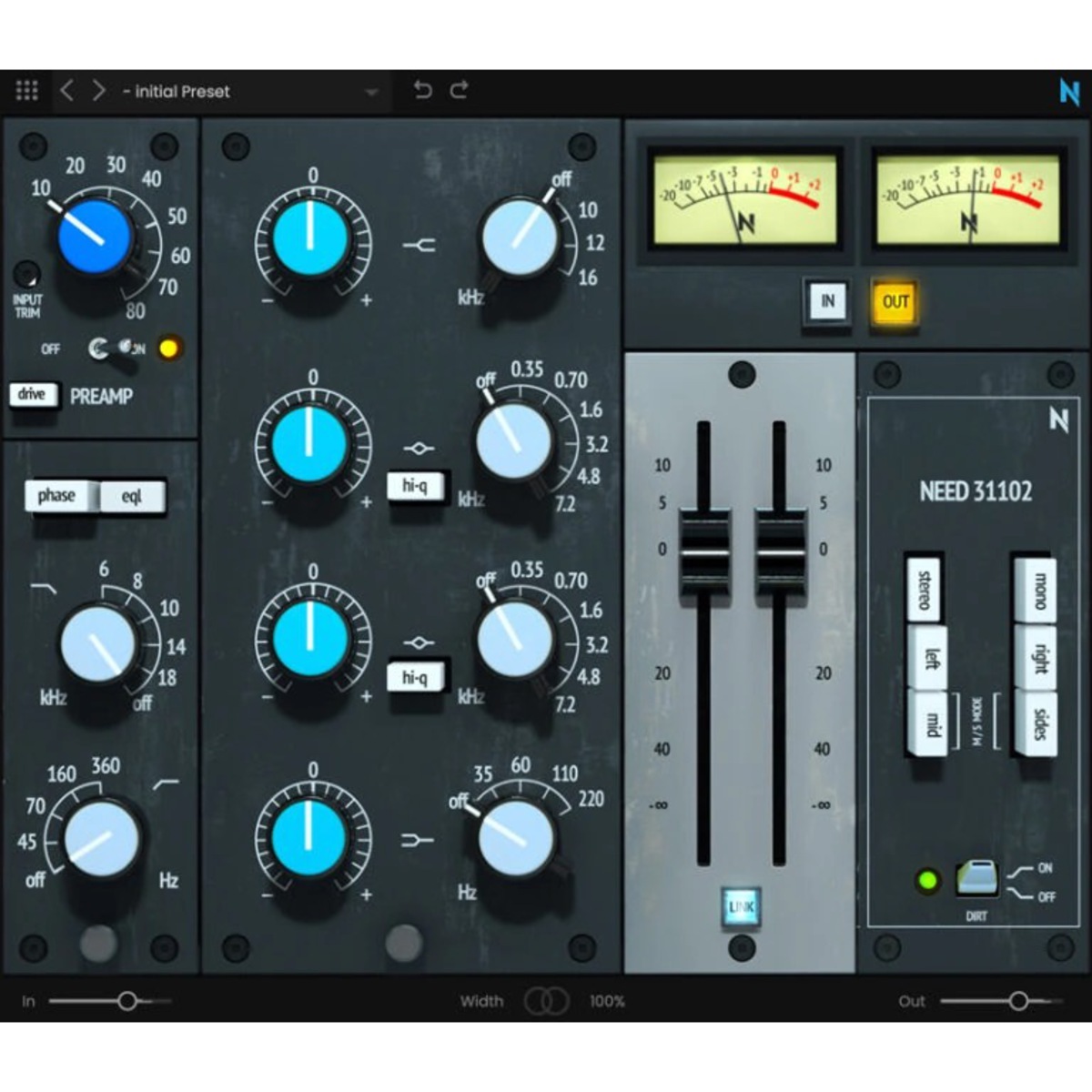Click the lower mid band gain knob

tap(310, 639)
